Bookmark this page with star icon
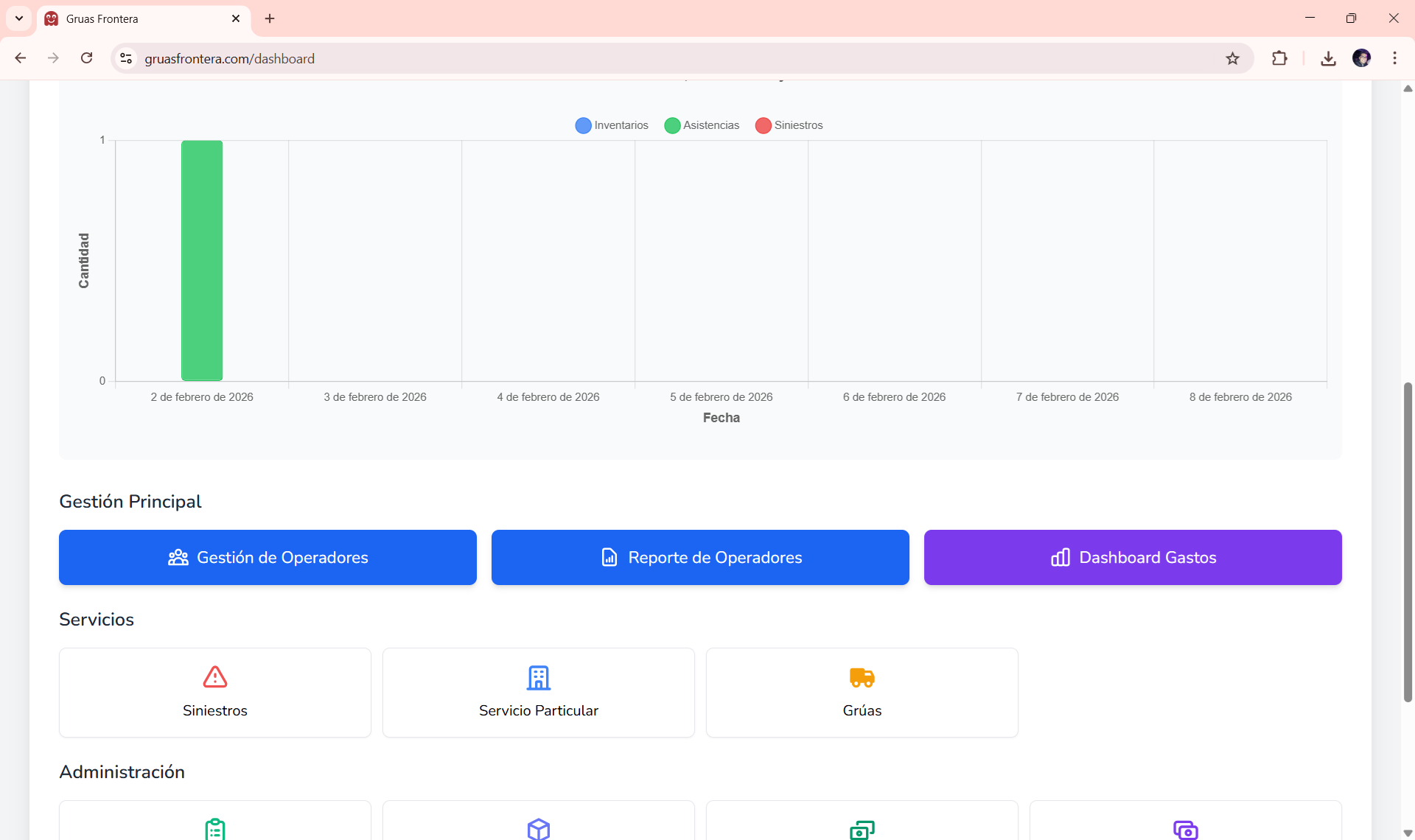This screenshot has height=840, width=1415. click(x=1232, y=58)
